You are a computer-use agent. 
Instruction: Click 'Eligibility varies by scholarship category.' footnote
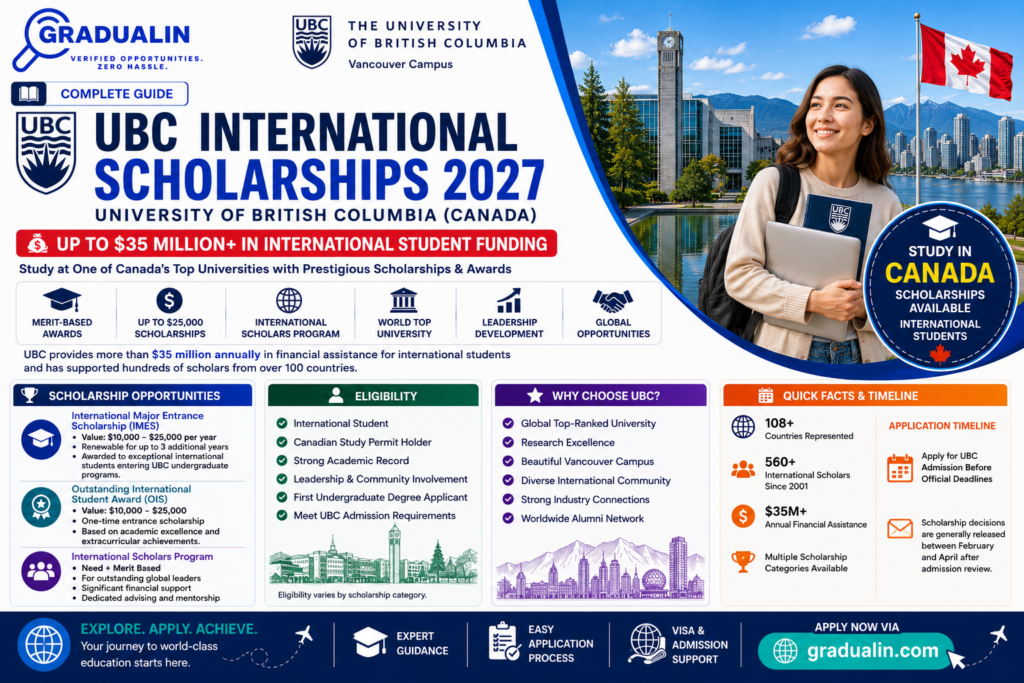tap(352, 595)
